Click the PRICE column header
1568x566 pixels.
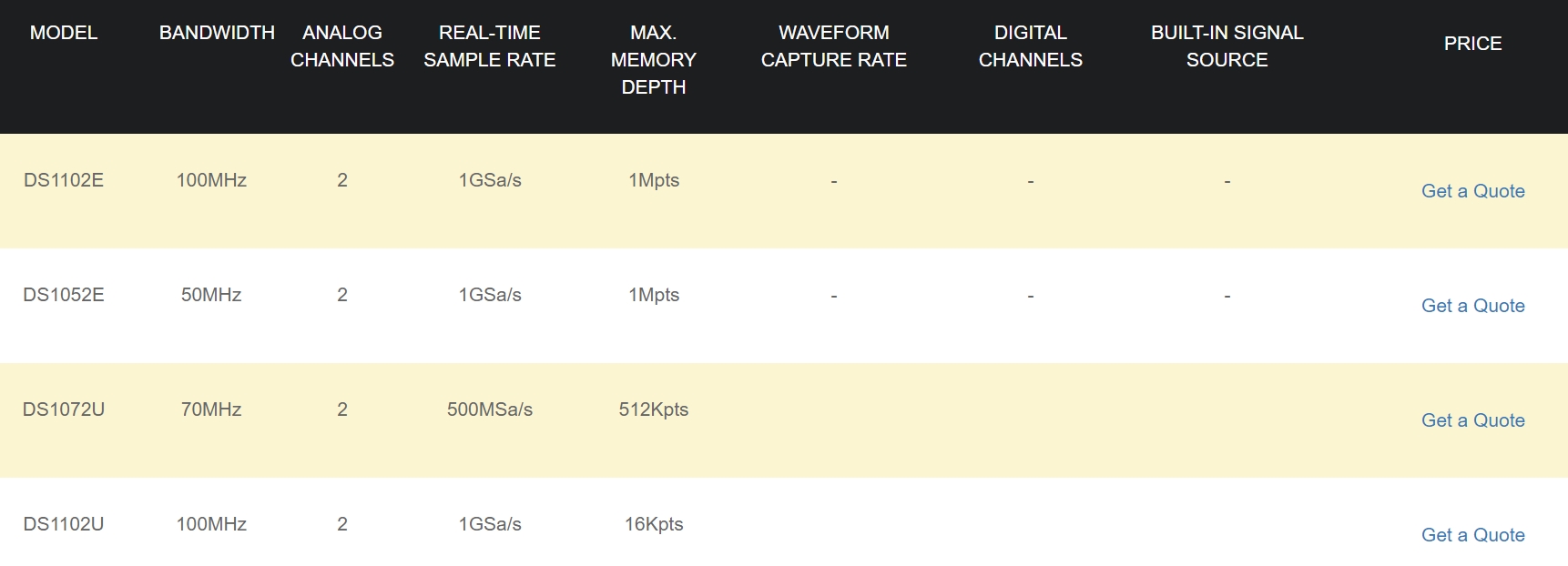coord(1472,44)
